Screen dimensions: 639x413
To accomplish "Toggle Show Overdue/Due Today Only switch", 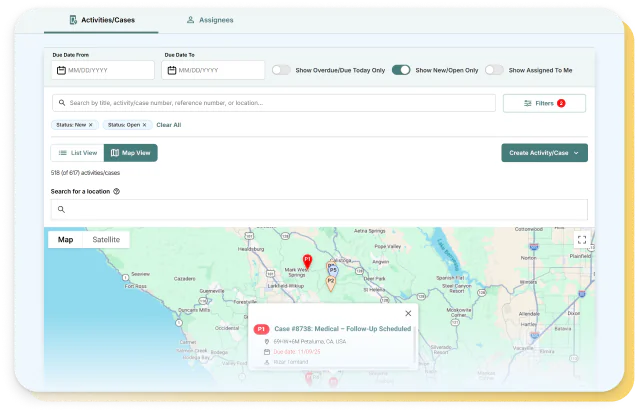I will [x=281, y=70].
